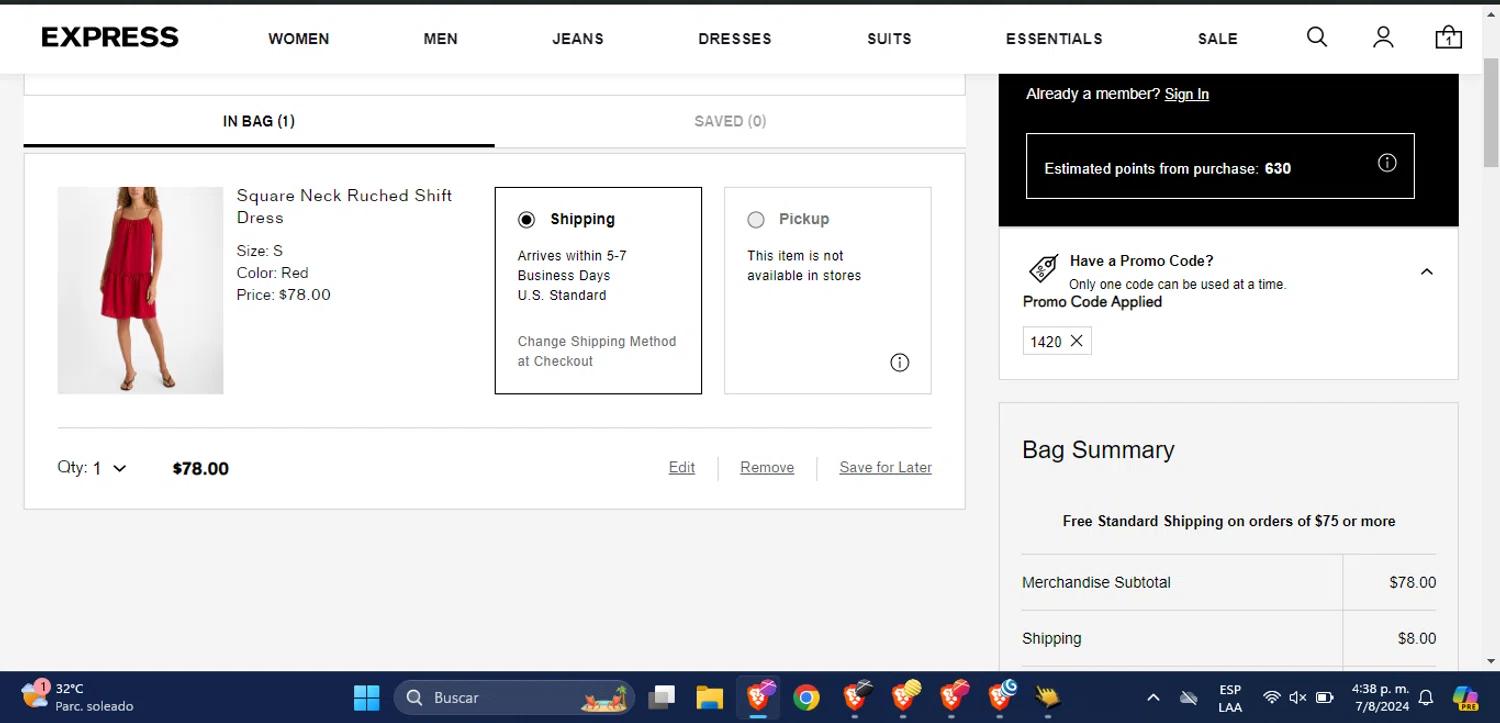Click the Free Standard Shipping notice
The image size is (1500, 723).
(1229, 521)
